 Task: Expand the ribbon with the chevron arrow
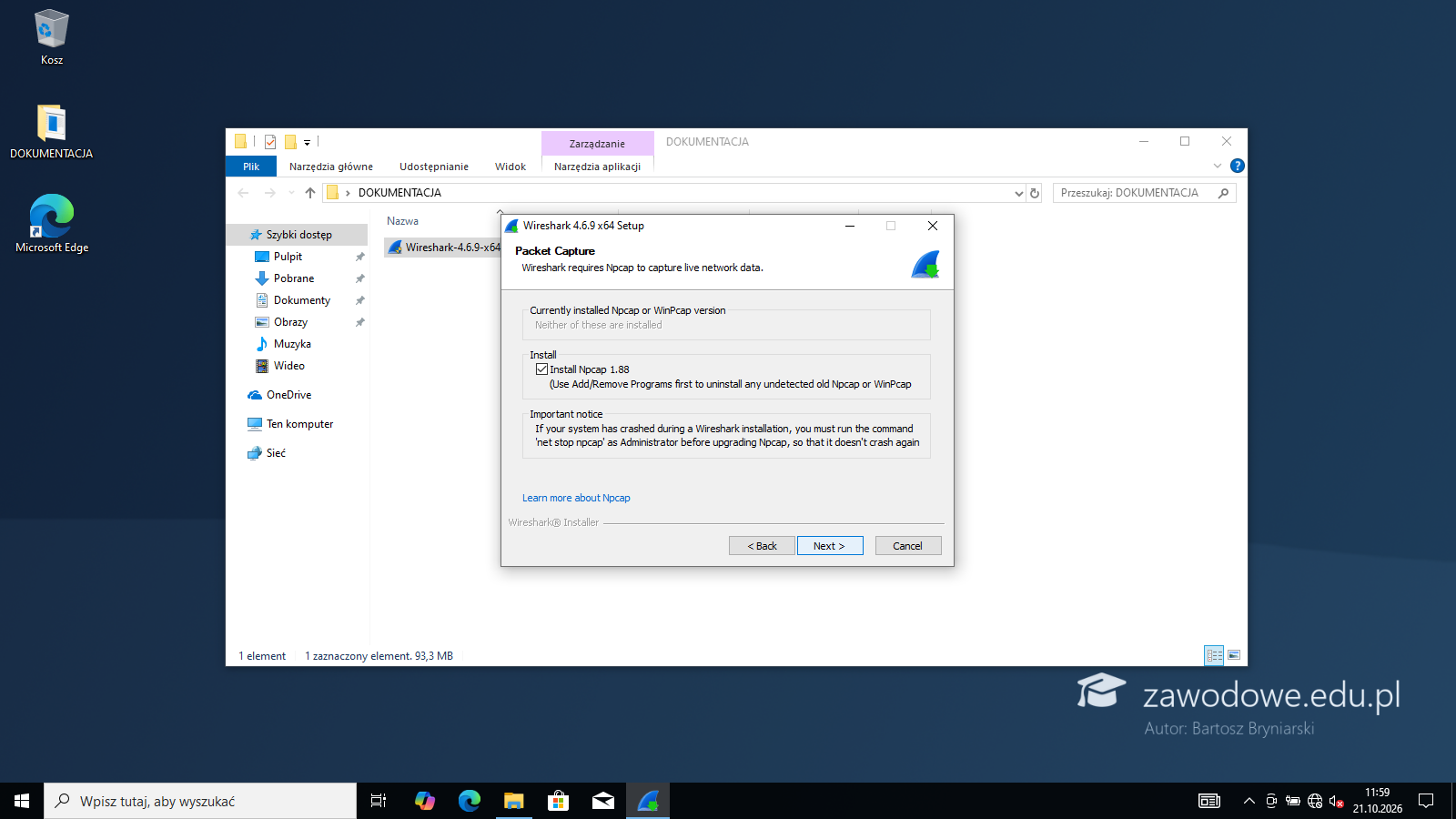click(1218, 166)
